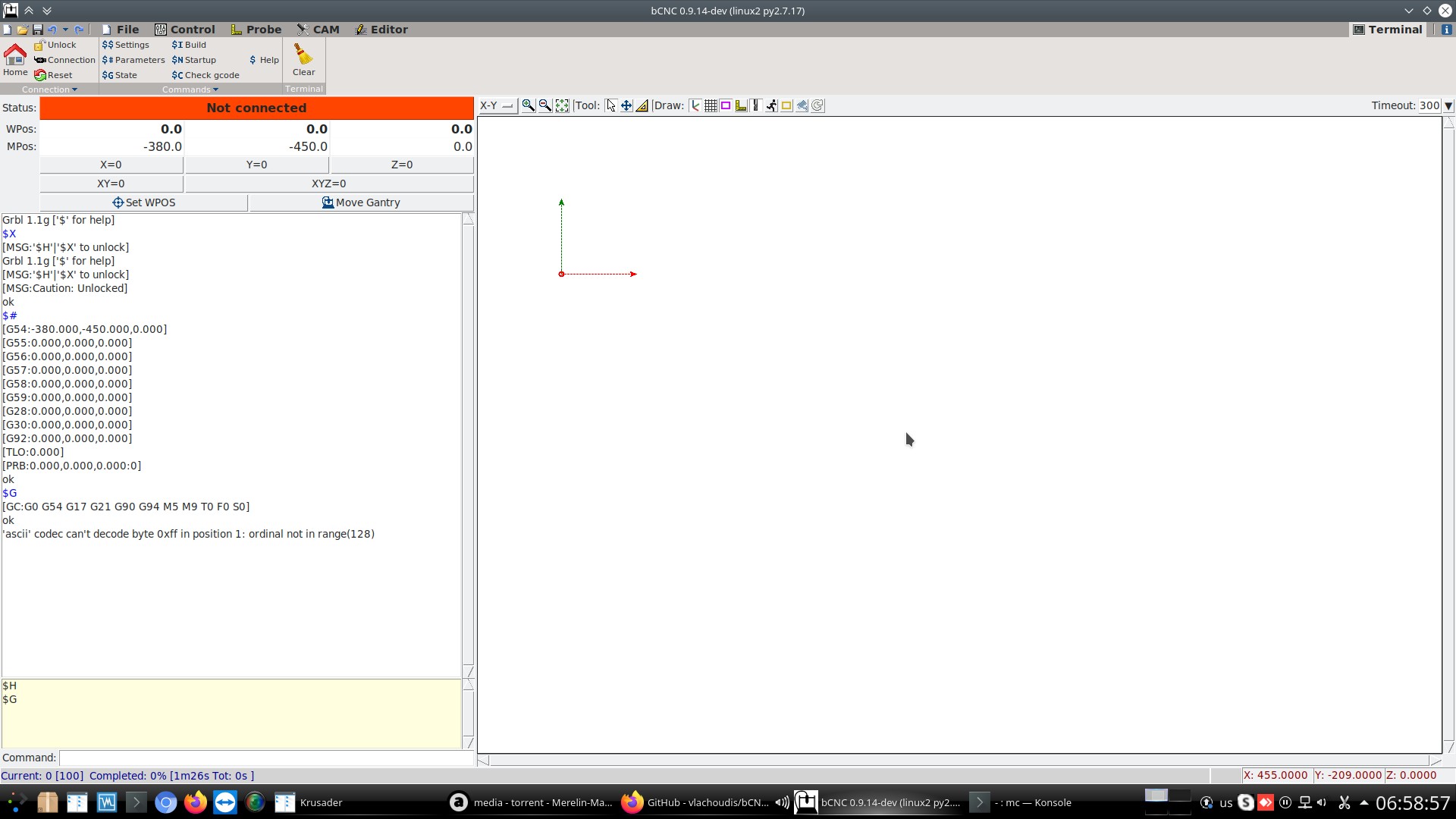Click the Command input field
Screen dimensions: 1456x819
265,758
